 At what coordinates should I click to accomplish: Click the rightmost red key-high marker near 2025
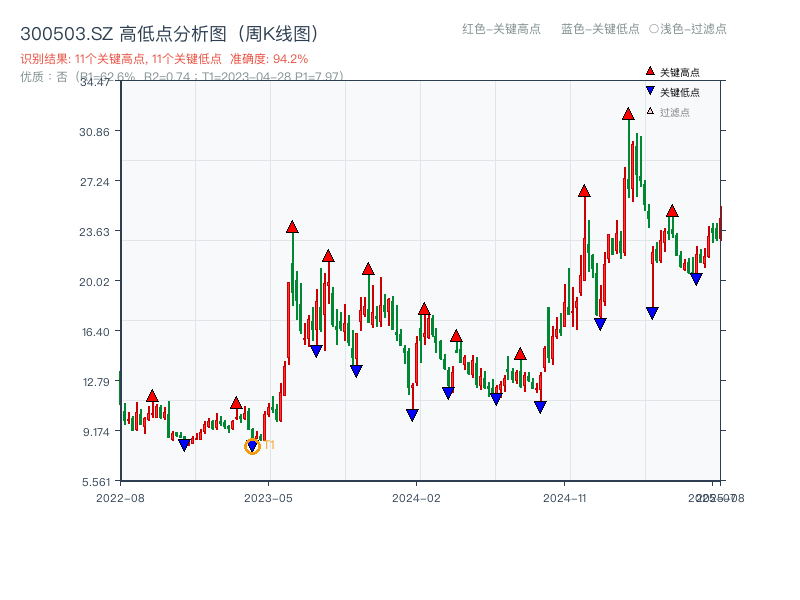click(x=671, y=211)
